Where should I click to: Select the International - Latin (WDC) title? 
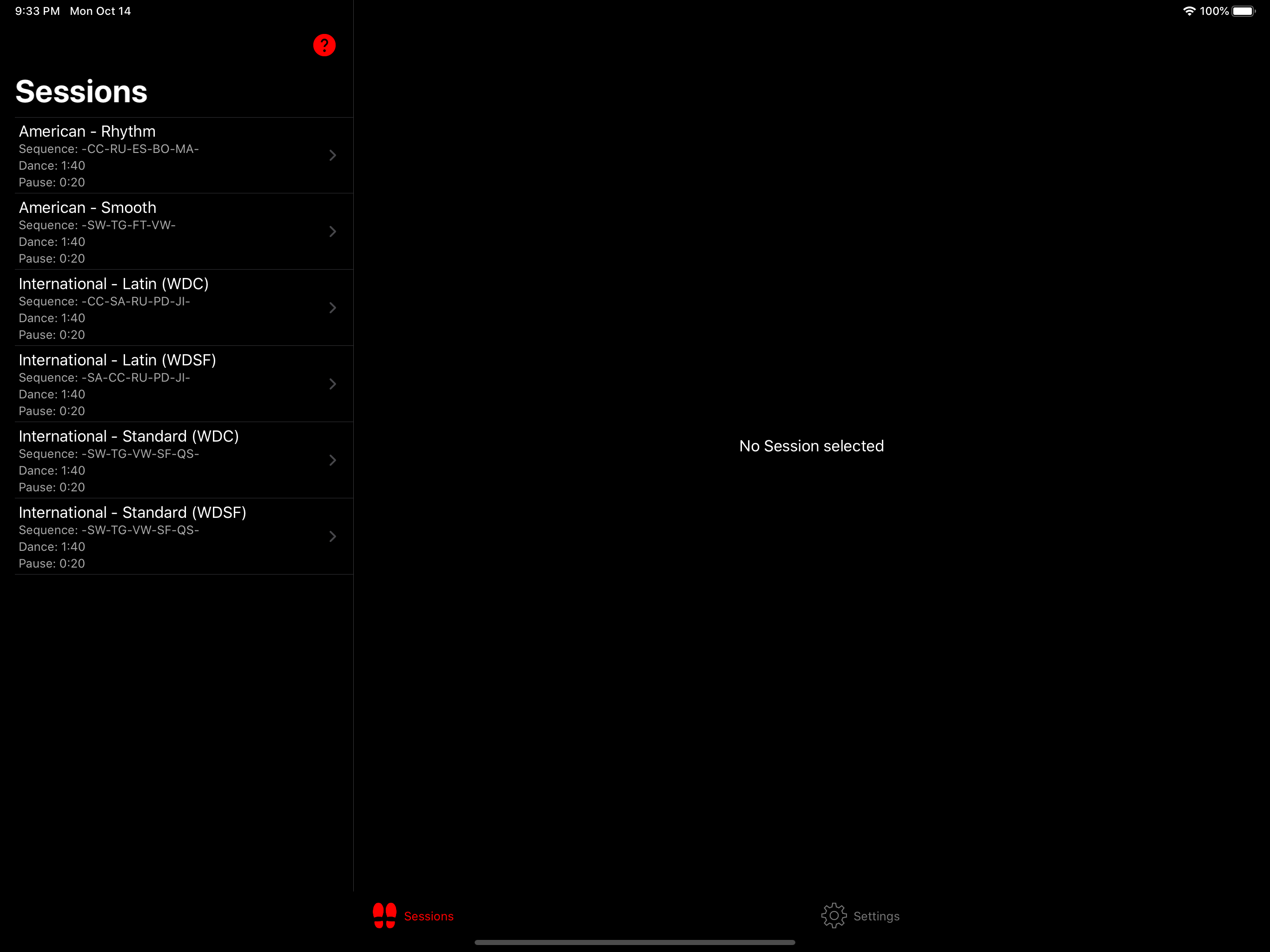[x=114, y=284]
